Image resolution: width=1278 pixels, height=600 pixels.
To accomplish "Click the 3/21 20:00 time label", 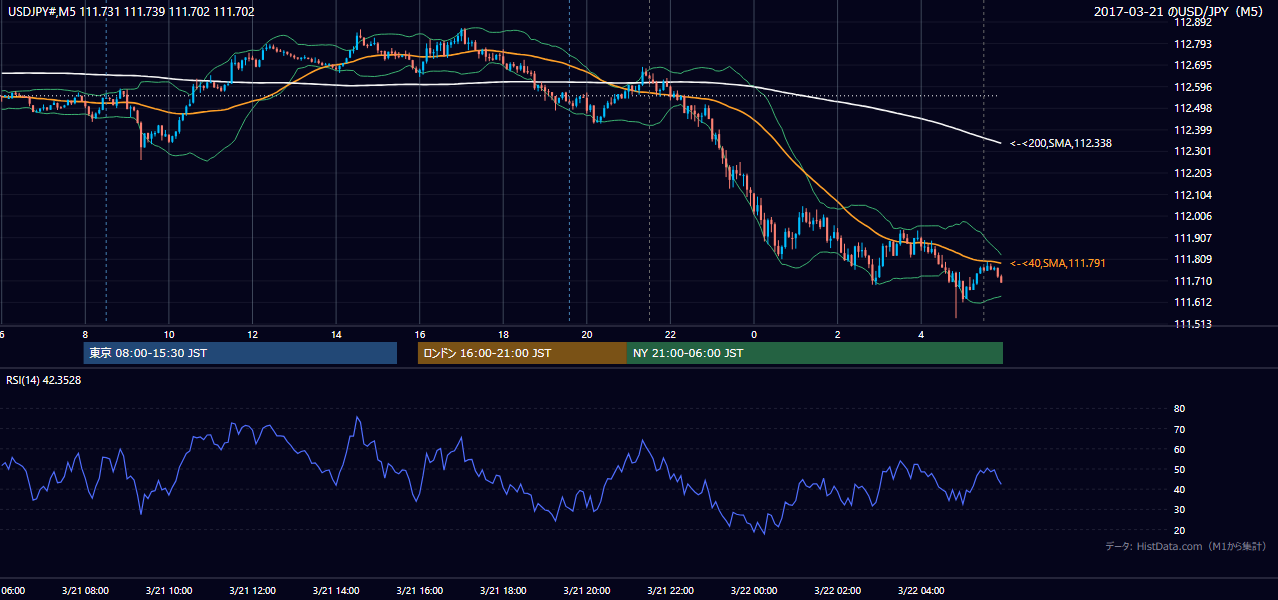I will pos(587,591).
